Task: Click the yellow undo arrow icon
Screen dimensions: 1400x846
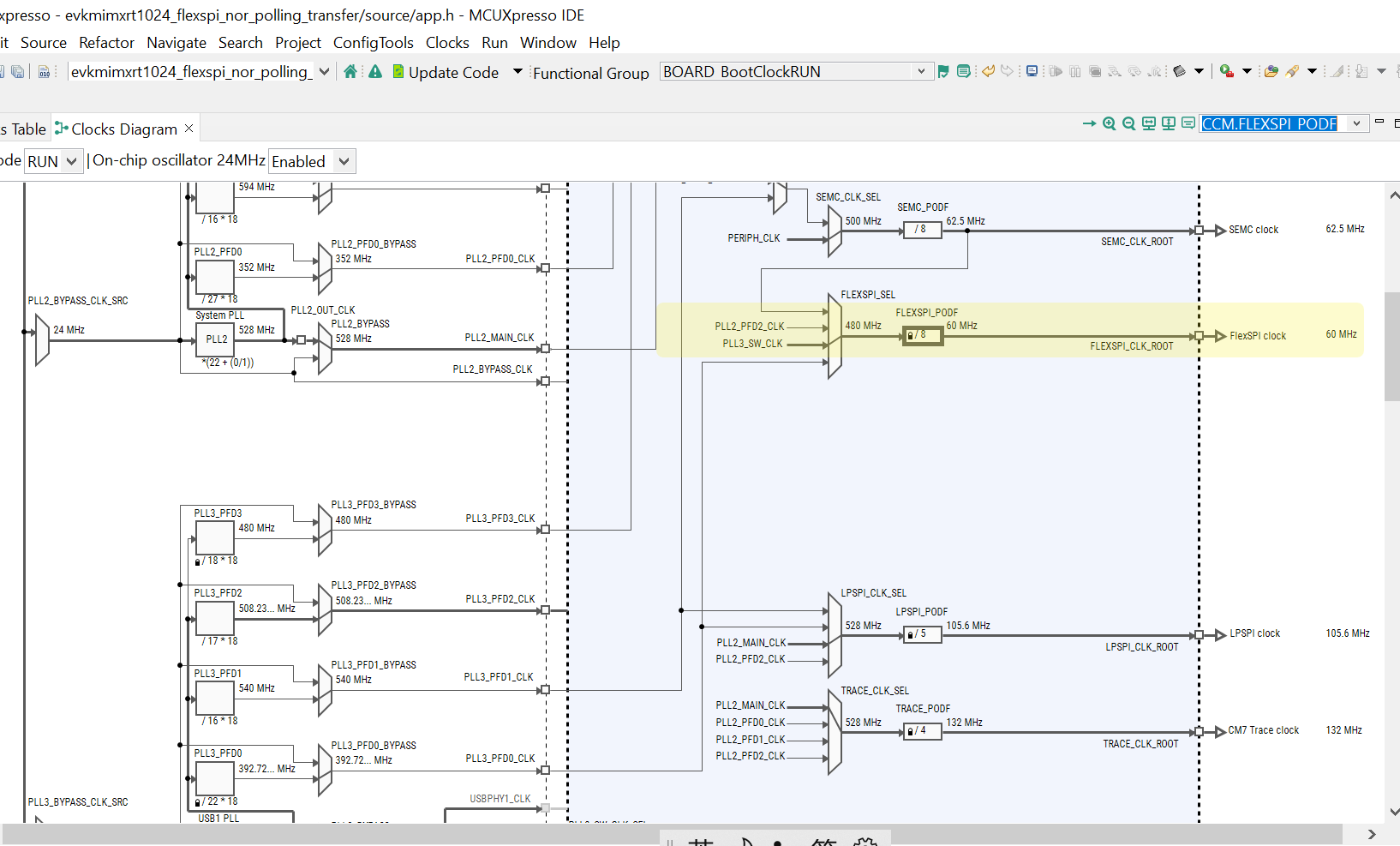Action: [988, 72]
